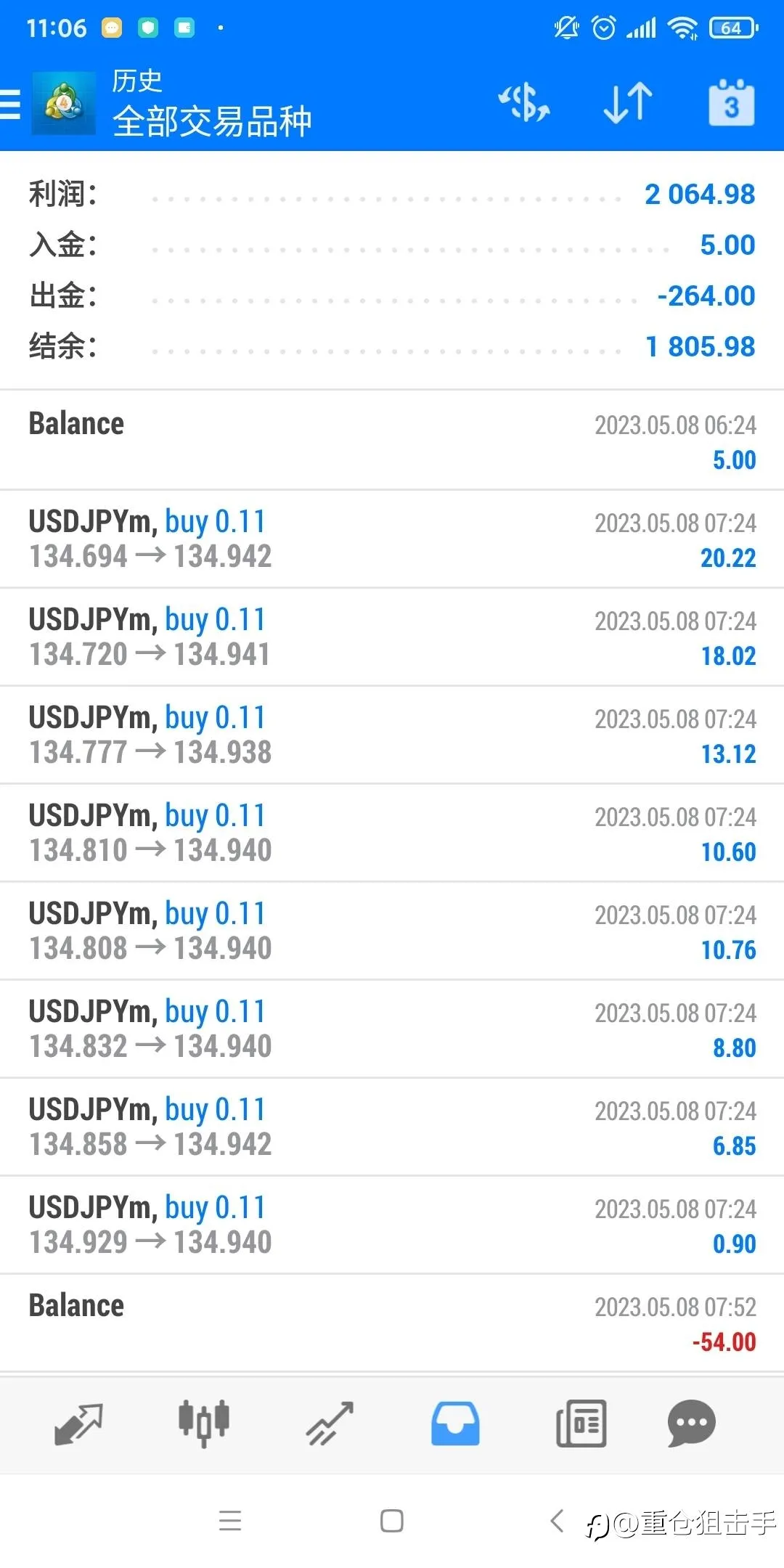Select the Balance withdrawal of -54.00

[x=392, y=1323]
